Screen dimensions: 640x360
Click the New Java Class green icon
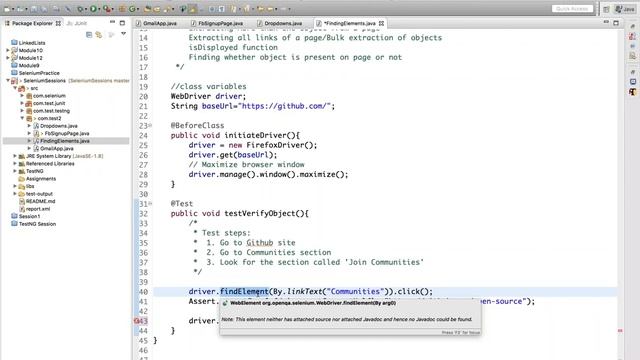pos(132,9)
